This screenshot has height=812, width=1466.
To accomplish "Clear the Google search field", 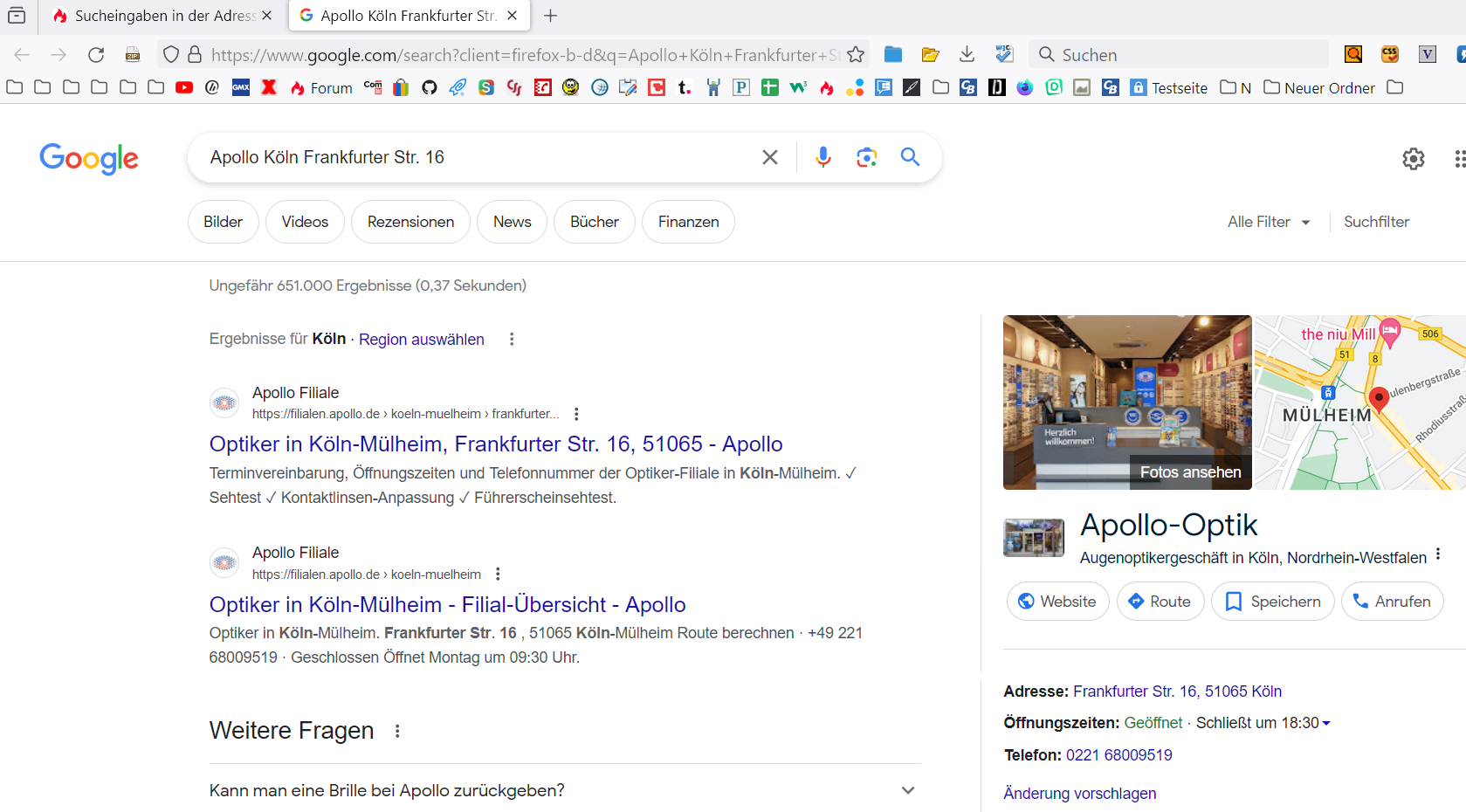I will [770, 157].
